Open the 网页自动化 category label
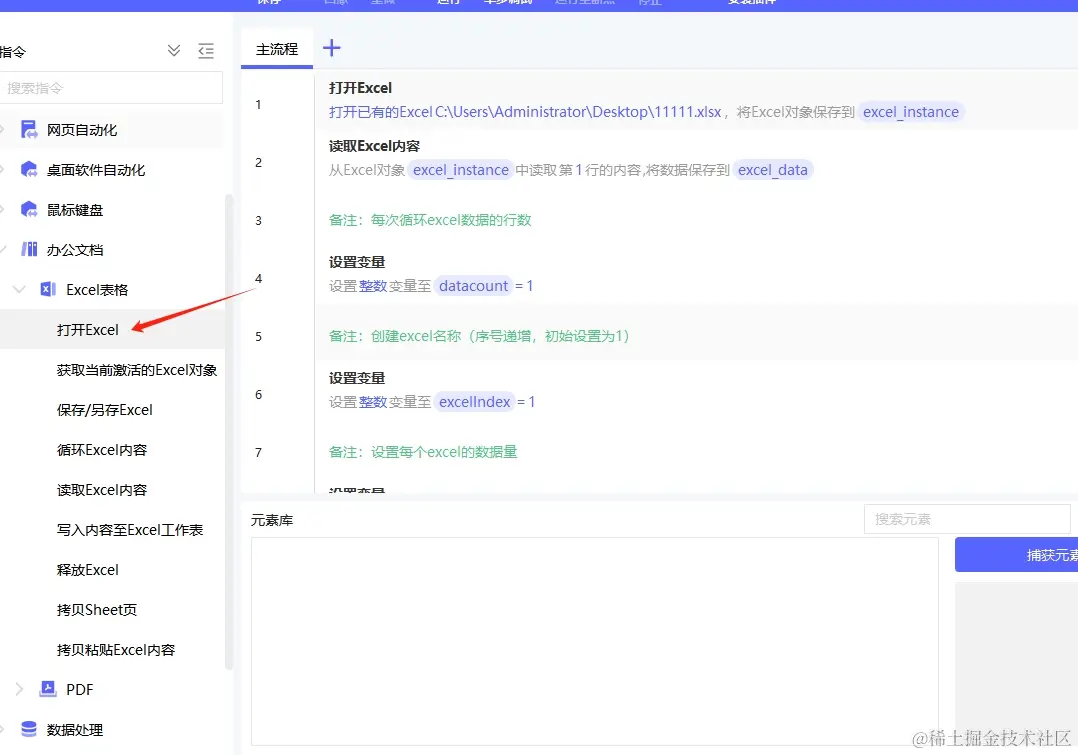Screen dimensions: 1078x755 (x=82, y=130)
